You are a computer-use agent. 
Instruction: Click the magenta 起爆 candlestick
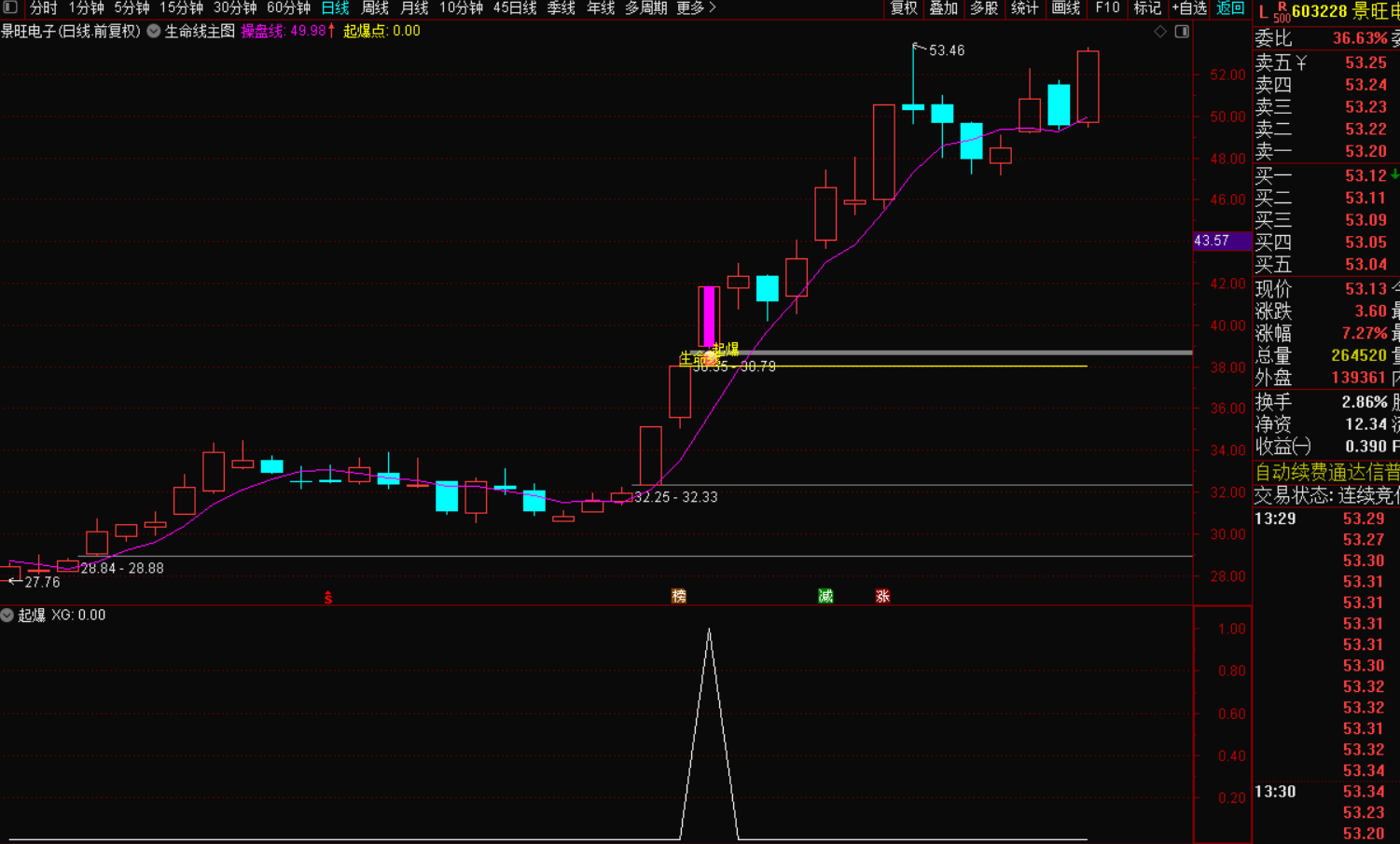pos(709,316)
